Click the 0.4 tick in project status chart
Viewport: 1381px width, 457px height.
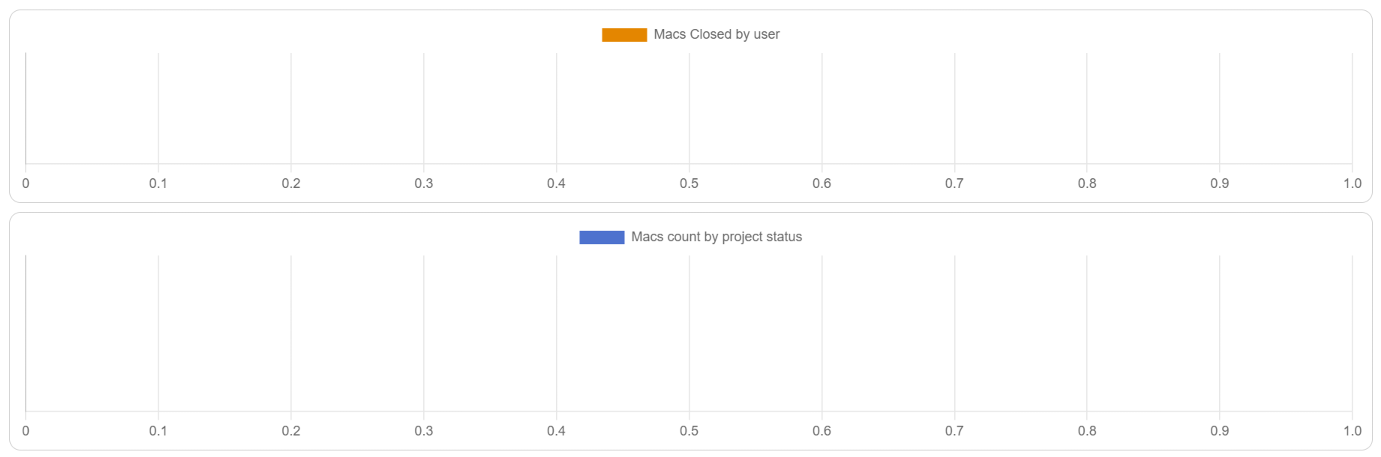pyautogui.click(x=556, y=431)
